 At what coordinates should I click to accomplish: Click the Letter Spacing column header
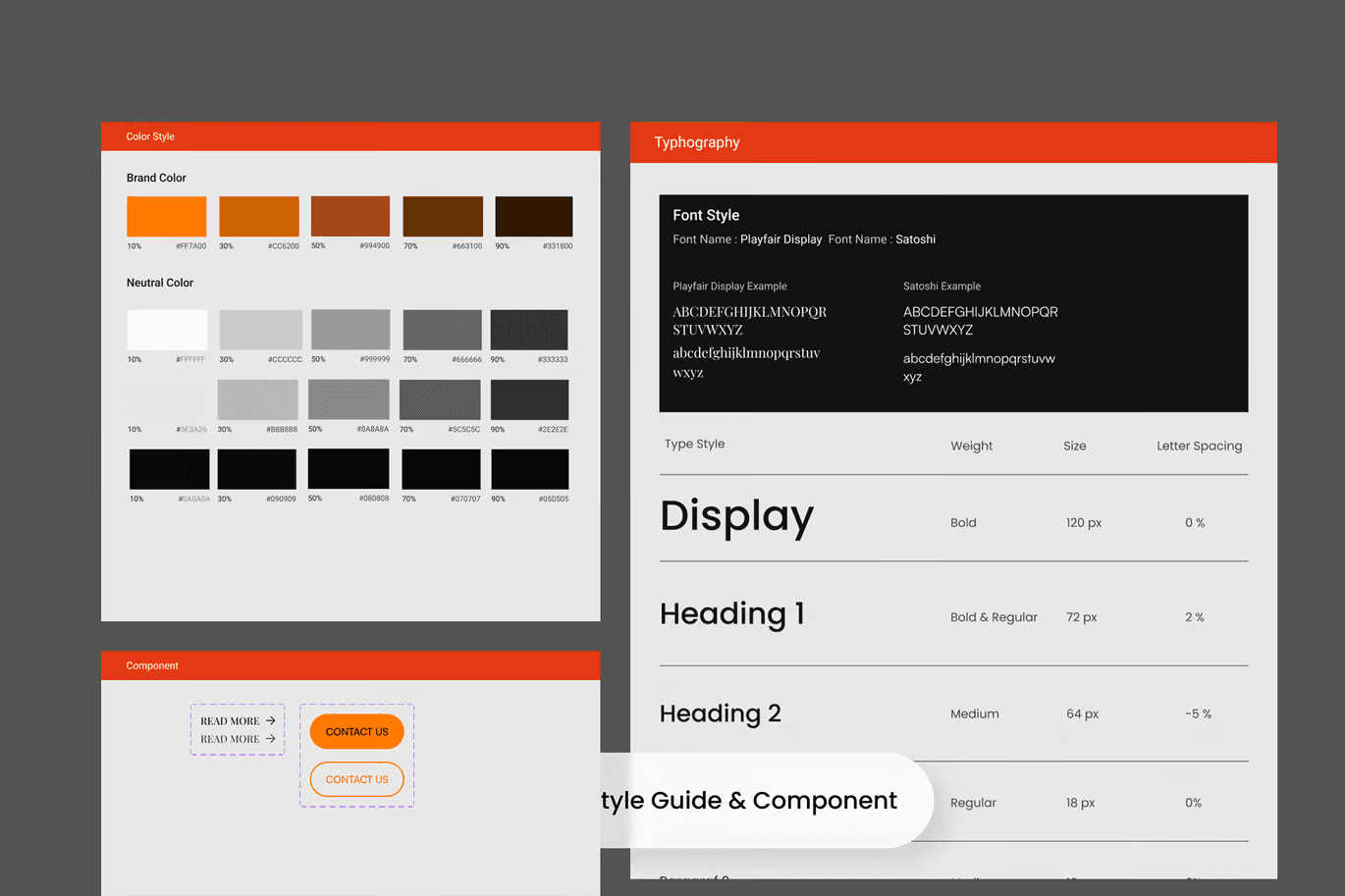tap(1199, 446)
